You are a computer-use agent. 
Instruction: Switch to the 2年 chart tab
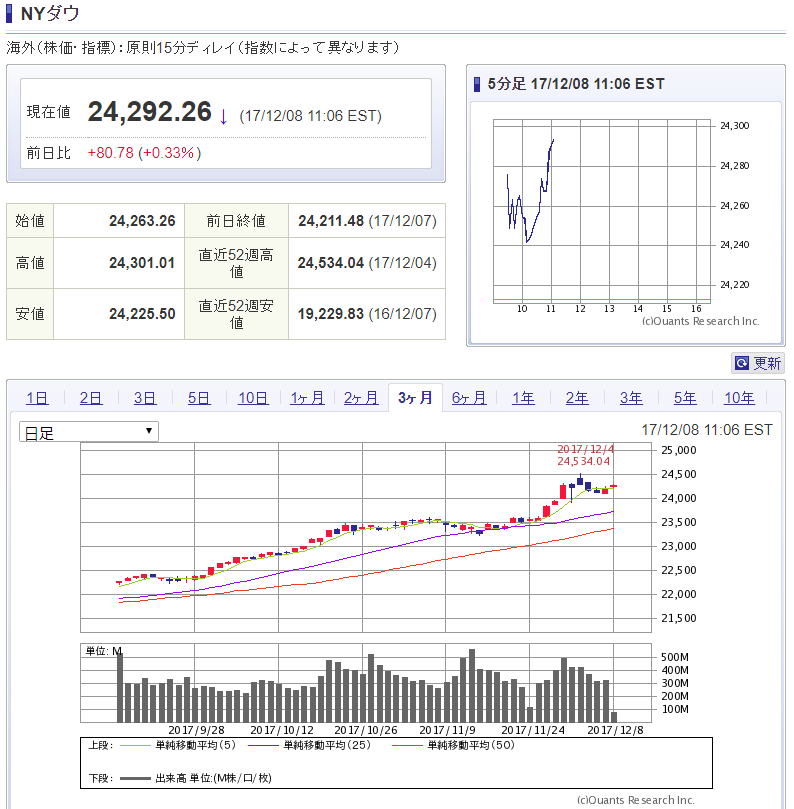point(577,398)
